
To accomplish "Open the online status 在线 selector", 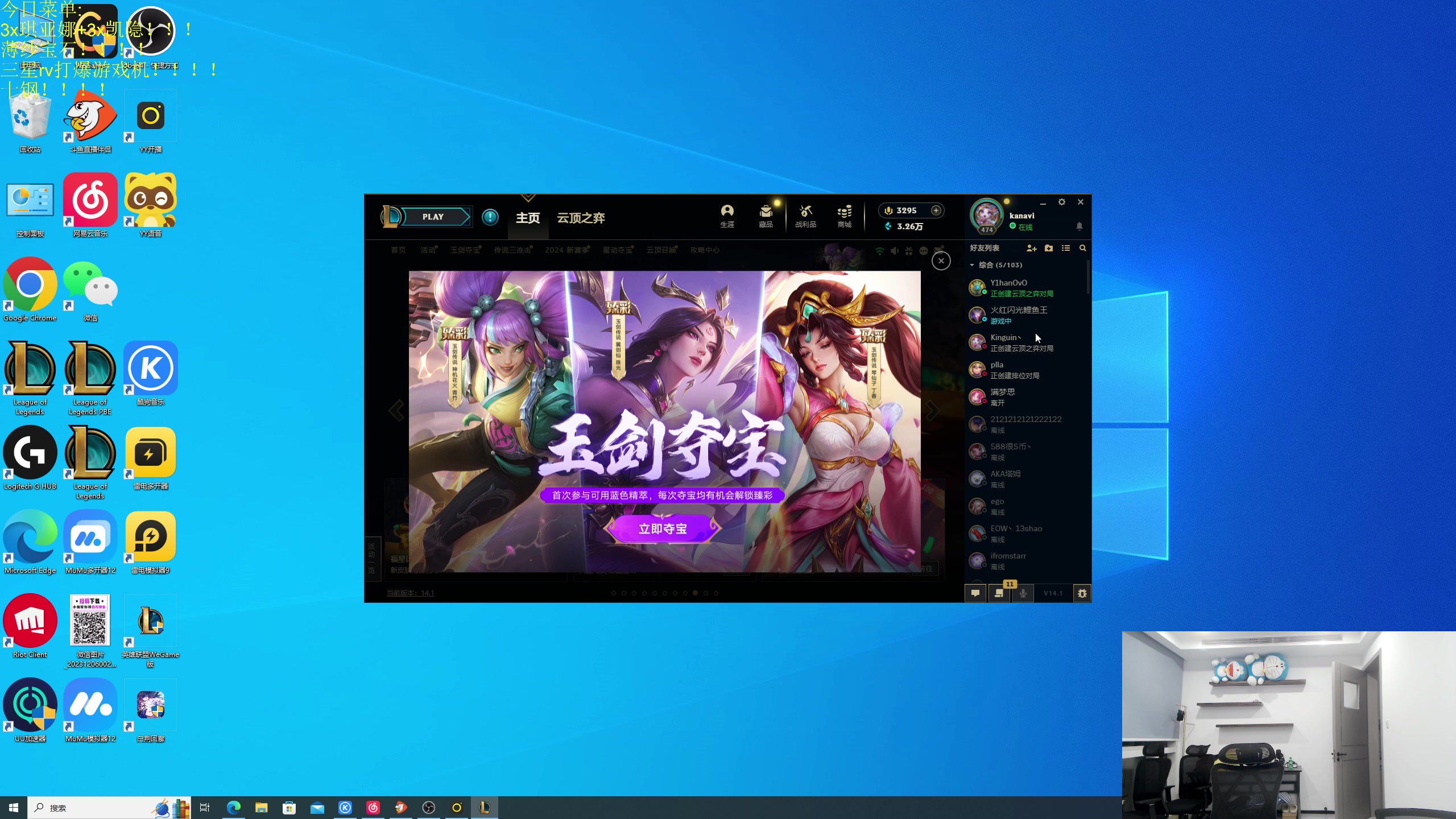I will coord(1021,227).
